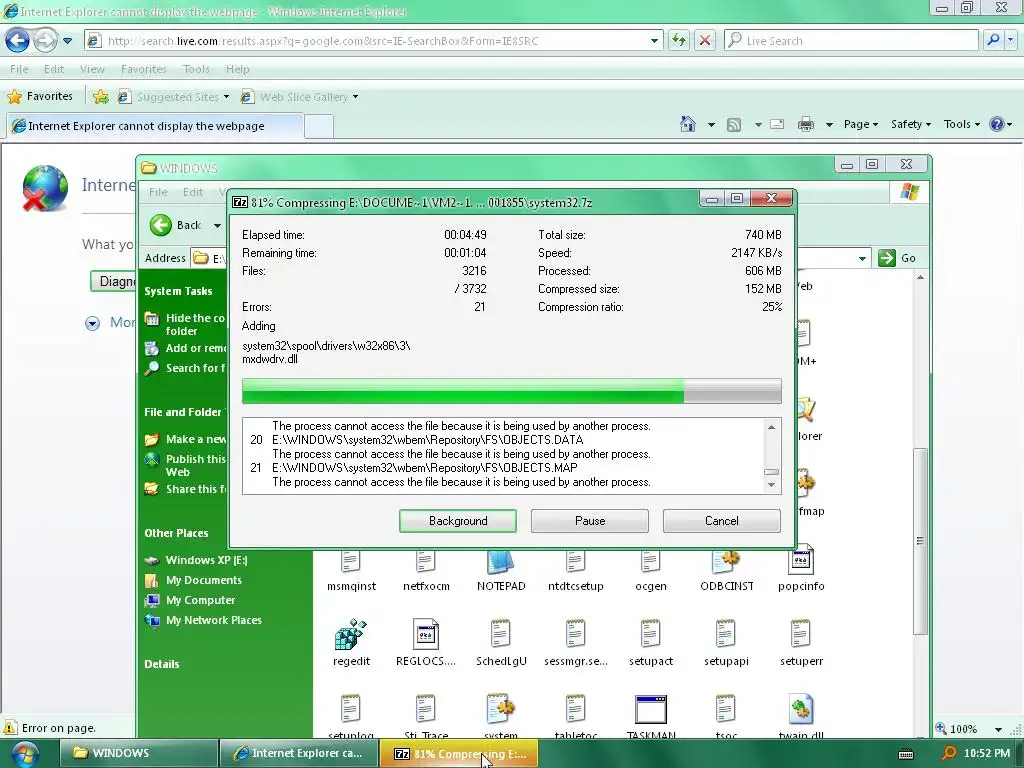
Task: Select the SchedLgU file icon
Action: (x=501, y=643)
